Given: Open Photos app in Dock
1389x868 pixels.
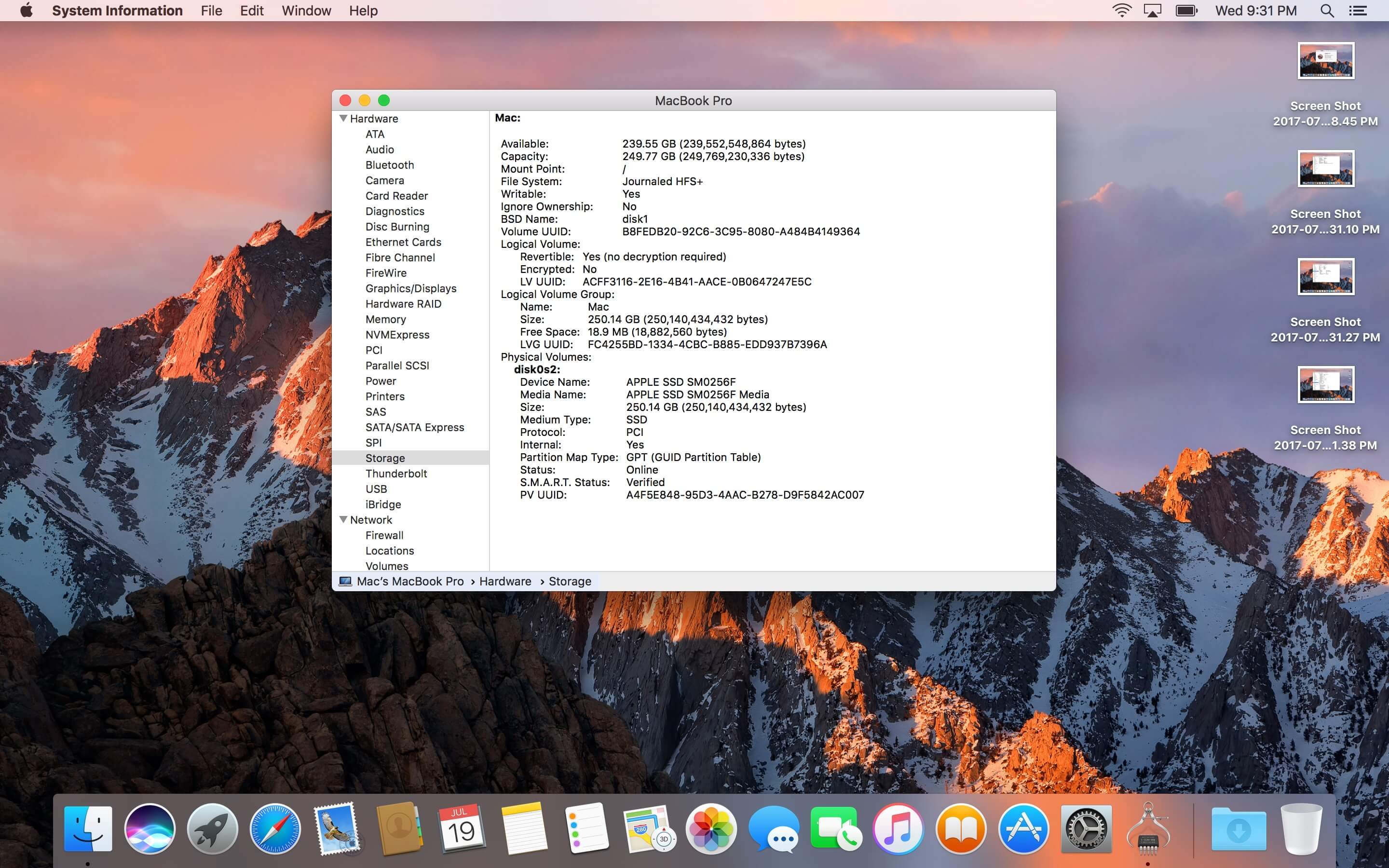Looking at the screenshot, I should pyautogui.click(x=711, y=828).
